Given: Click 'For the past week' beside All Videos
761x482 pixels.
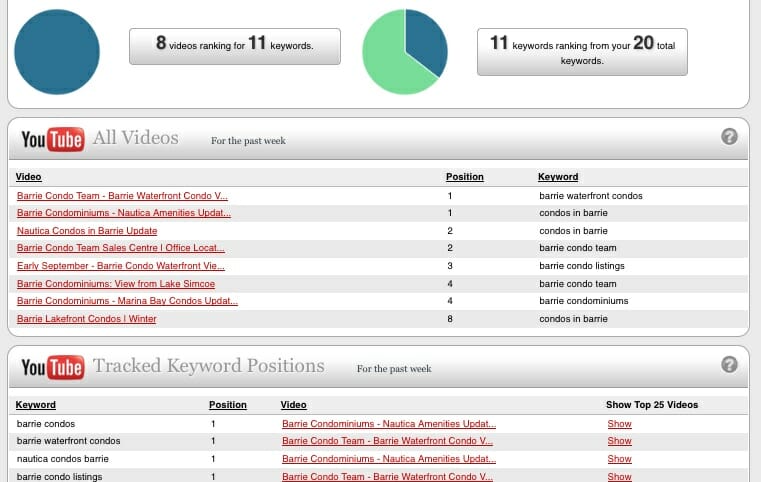Looking at the screenshot, I should [x=248, y=141].
